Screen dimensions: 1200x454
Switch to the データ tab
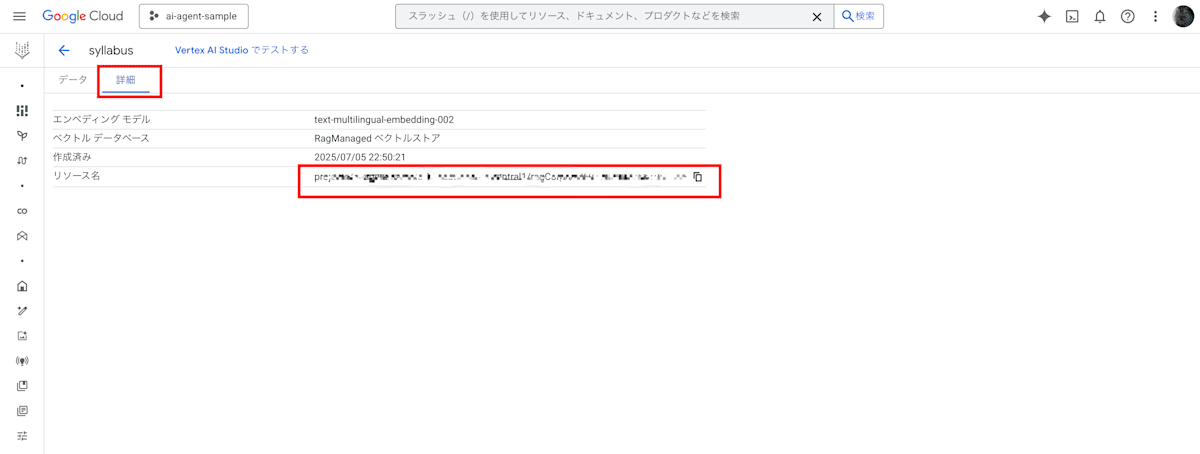coord(73,80)
